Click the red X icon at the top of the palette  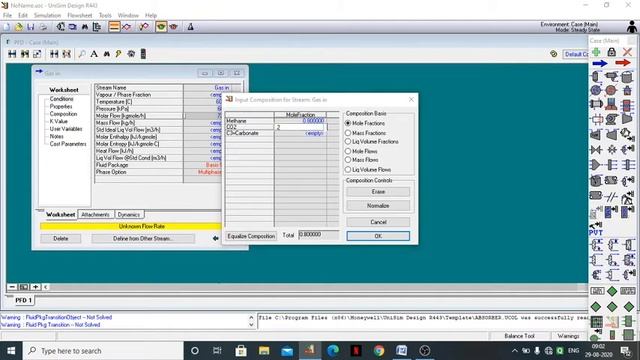pos(627,52)
